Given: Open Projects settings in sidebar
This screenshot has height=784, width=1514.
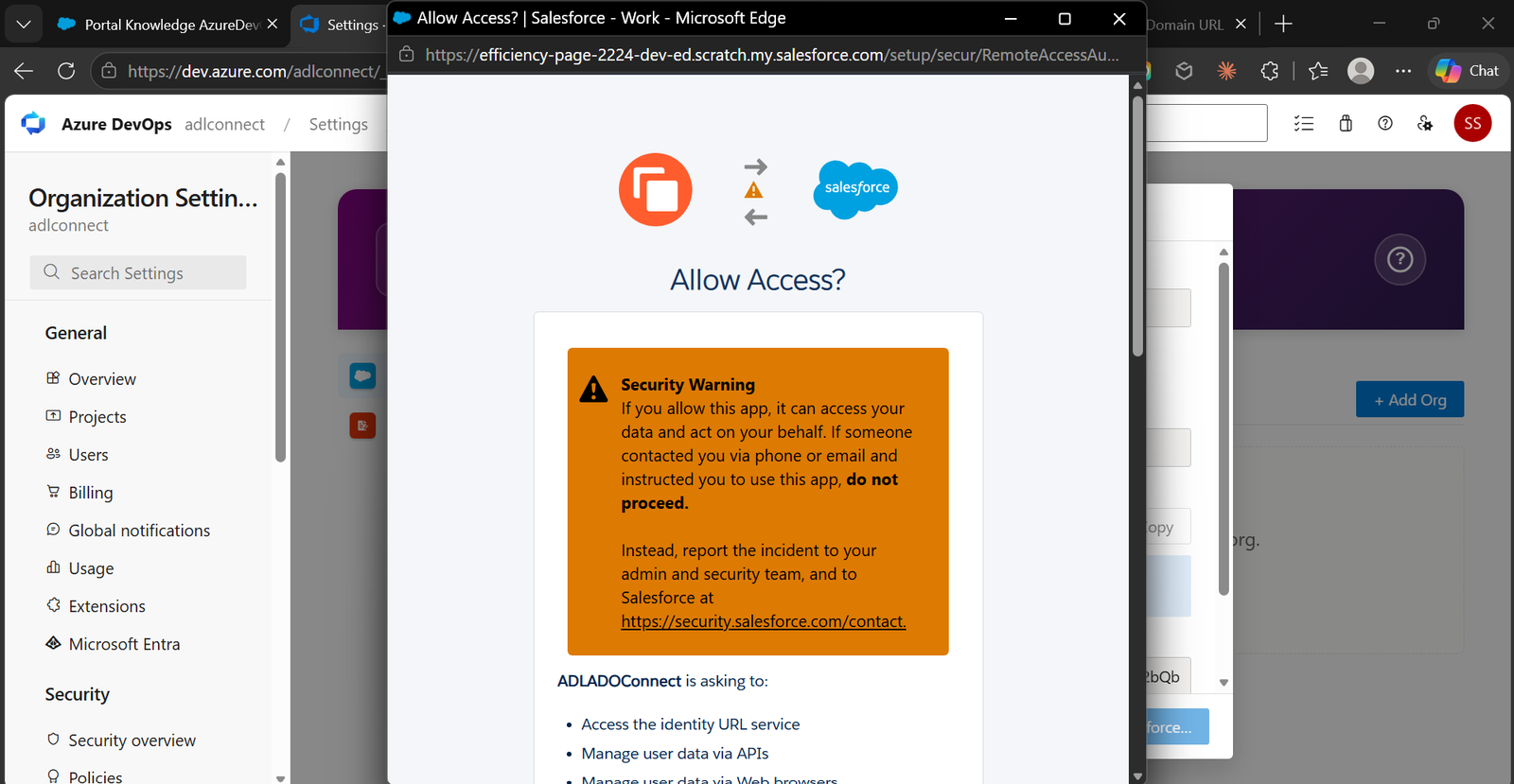Looking at the screenshot, I should pyautogui.click(x=97, y=417).
